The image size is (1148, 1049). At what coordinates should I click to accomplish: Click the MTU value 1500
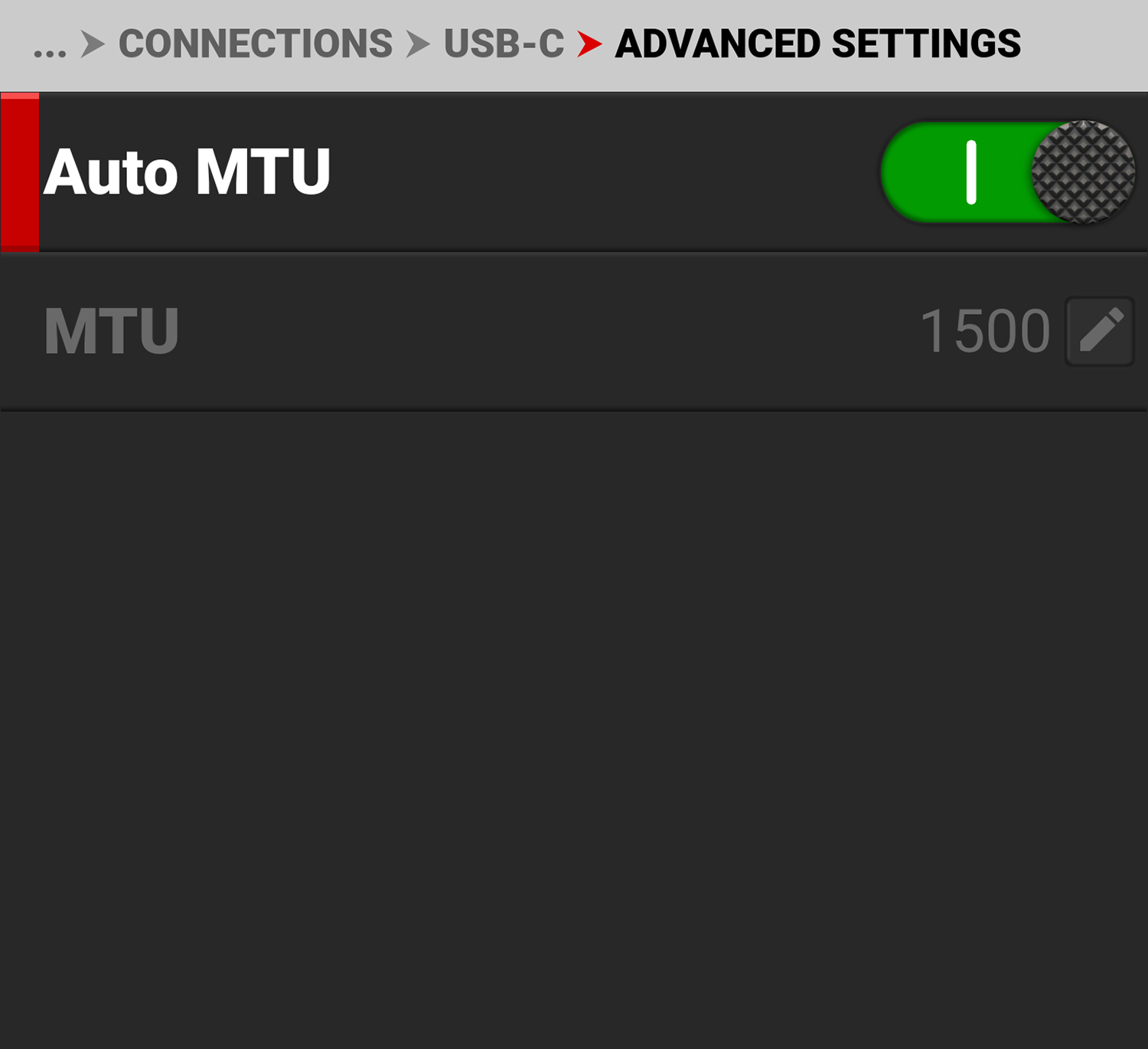[985, 331]
